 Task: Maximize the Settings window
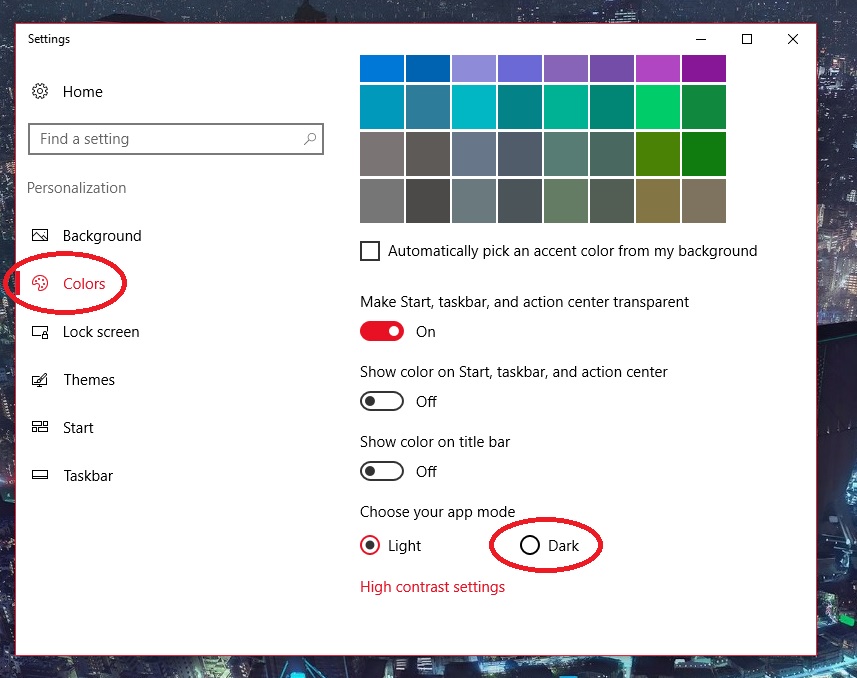click(747, 39)
